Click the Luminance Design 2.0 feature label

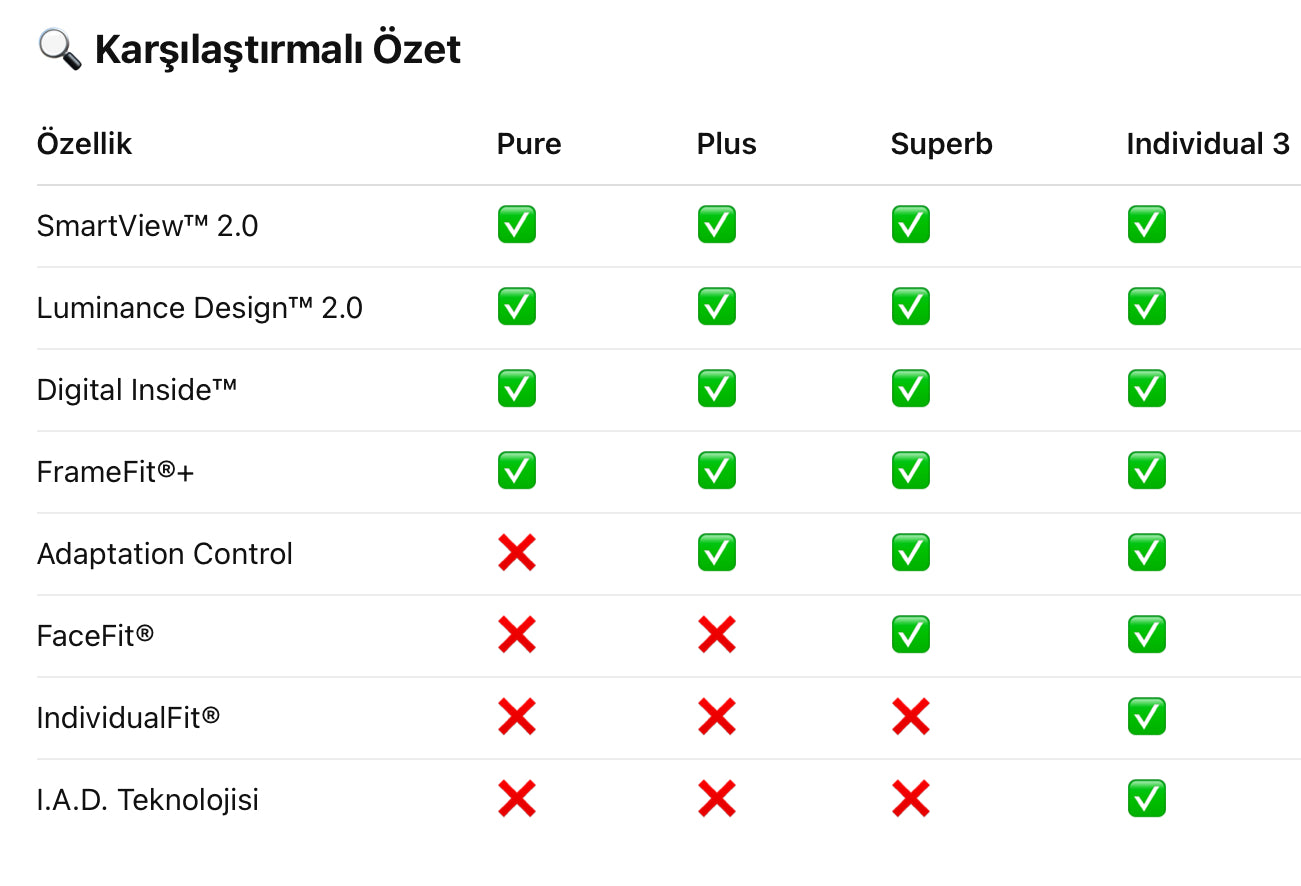[199, 308]
